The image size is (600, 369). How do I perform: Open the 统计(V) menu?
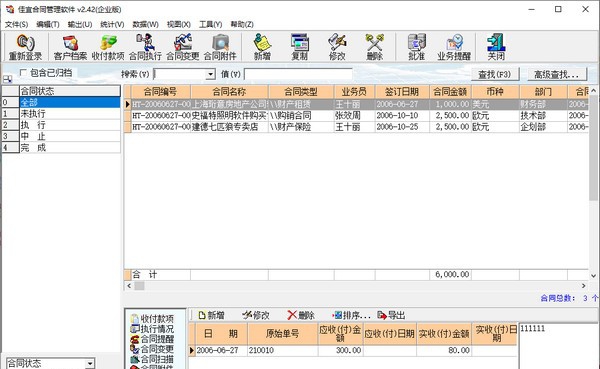(112, 24)
